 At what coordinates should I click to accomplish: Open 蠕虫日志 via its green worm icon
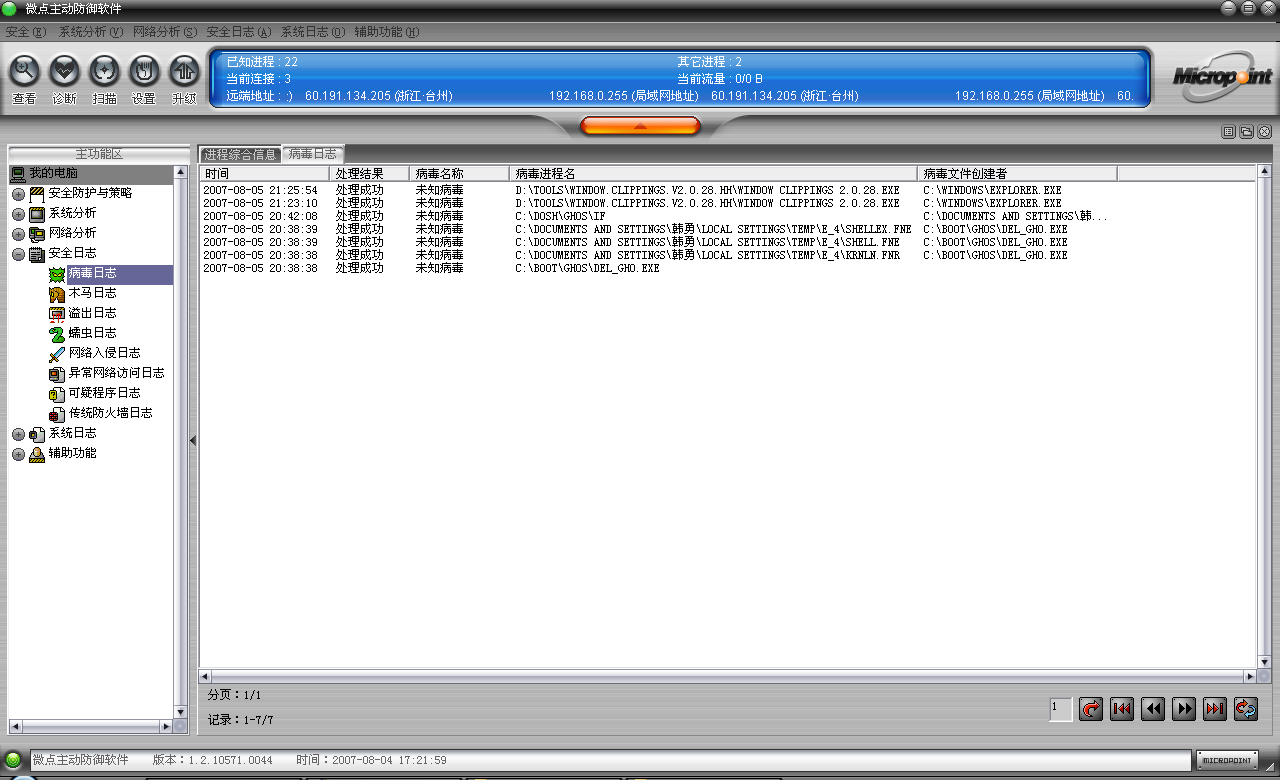click(57, 334)
